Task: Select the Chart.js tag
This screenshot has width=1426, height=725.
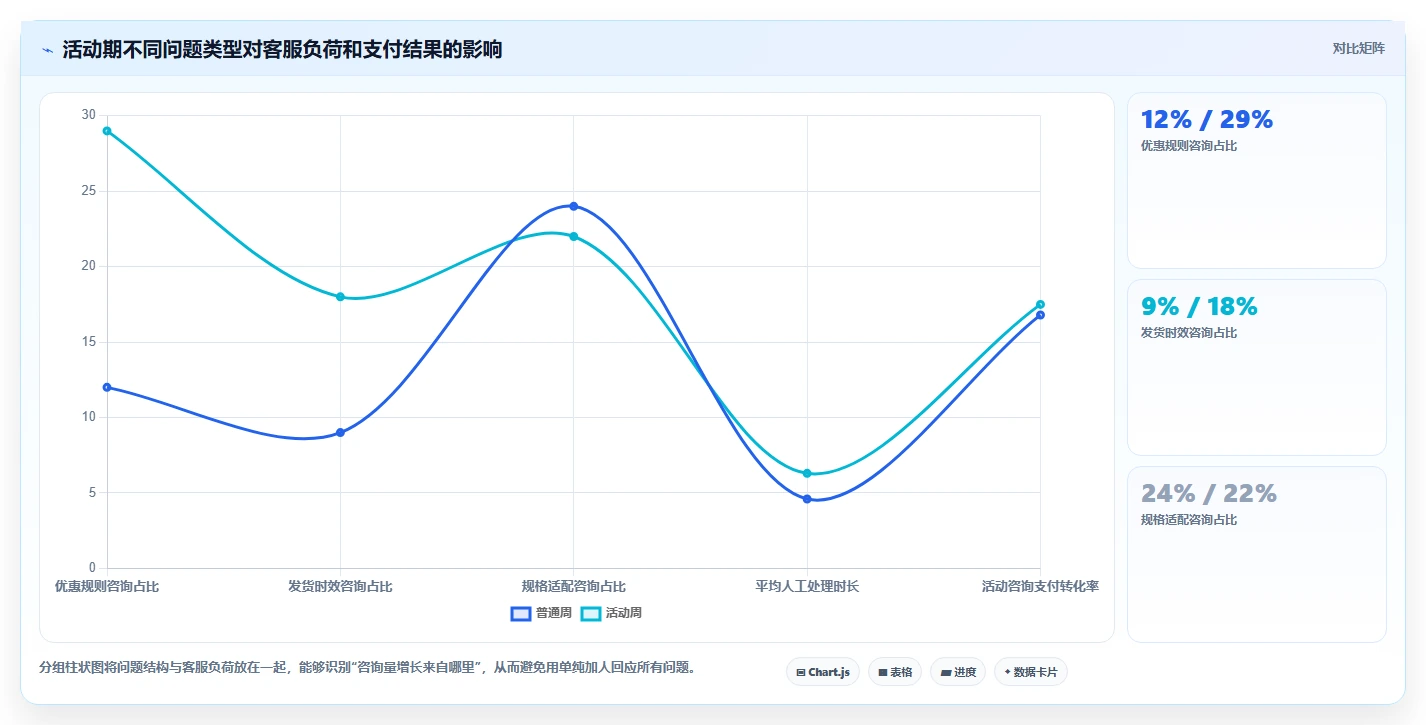Action: click(822, 672)
